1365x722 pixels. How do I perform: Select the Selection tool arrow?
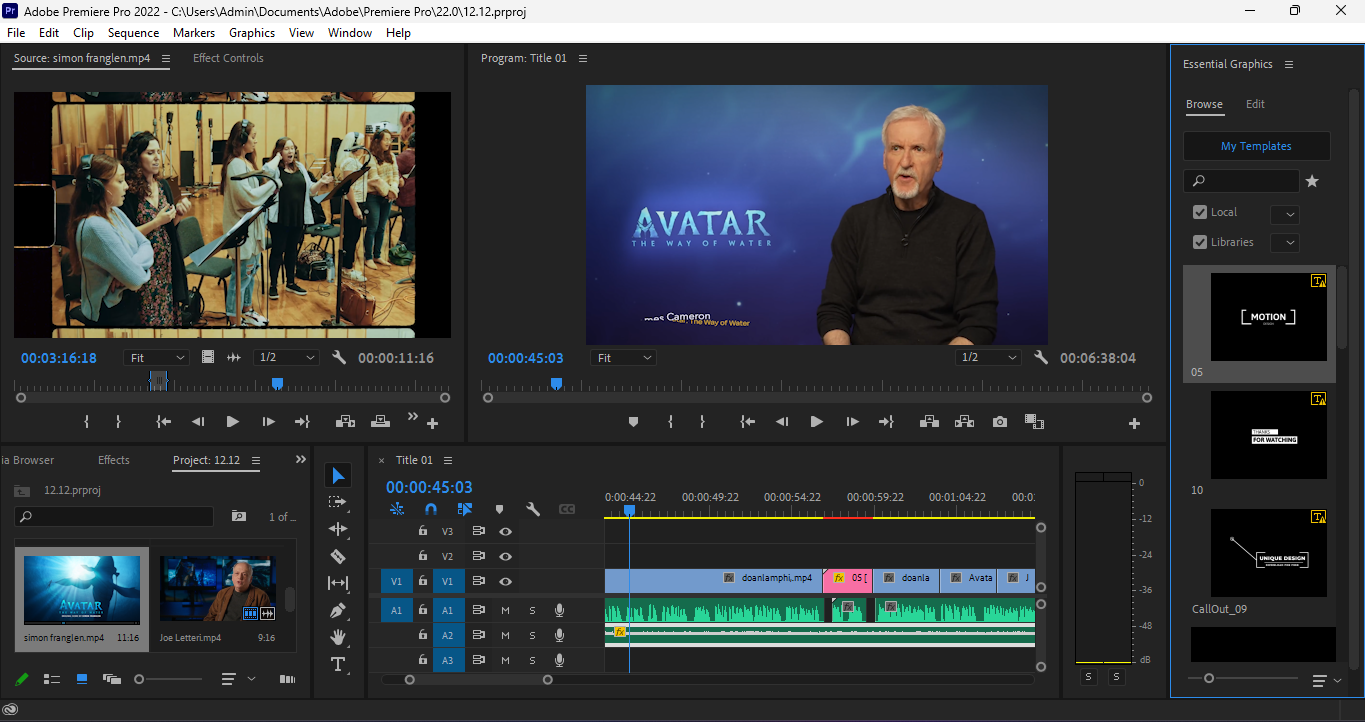click(338, 475)
